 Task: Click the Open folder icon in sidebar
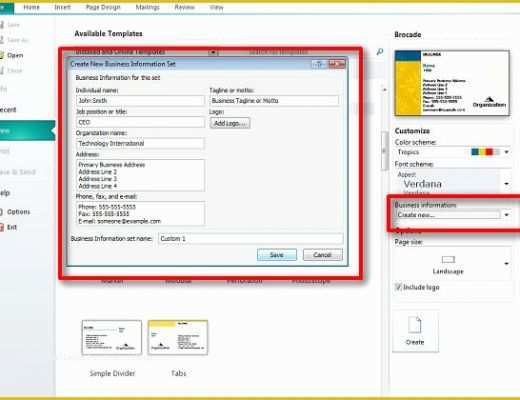point(2,55)
